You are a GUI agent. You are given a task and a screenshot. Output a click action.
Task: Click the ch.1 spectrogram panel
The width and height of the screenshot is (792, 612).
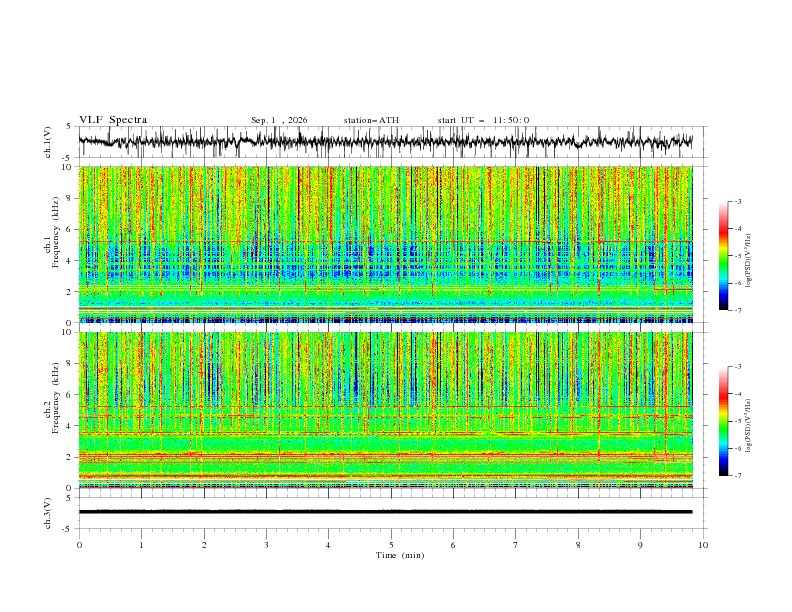(385, 244)
